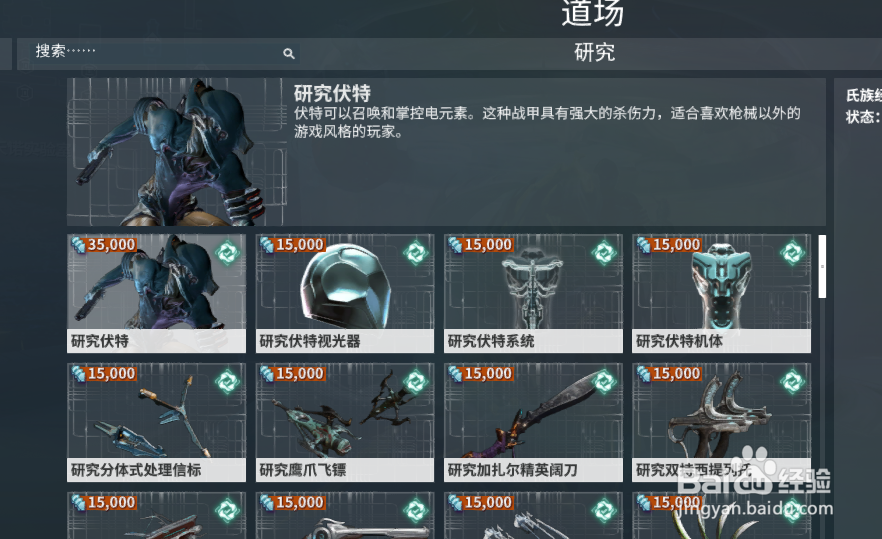Image resolution: width=882 pixels, height=539 pixels.
Task: Click the green badge on 研究伏特系统
Action: coord(604,253)
